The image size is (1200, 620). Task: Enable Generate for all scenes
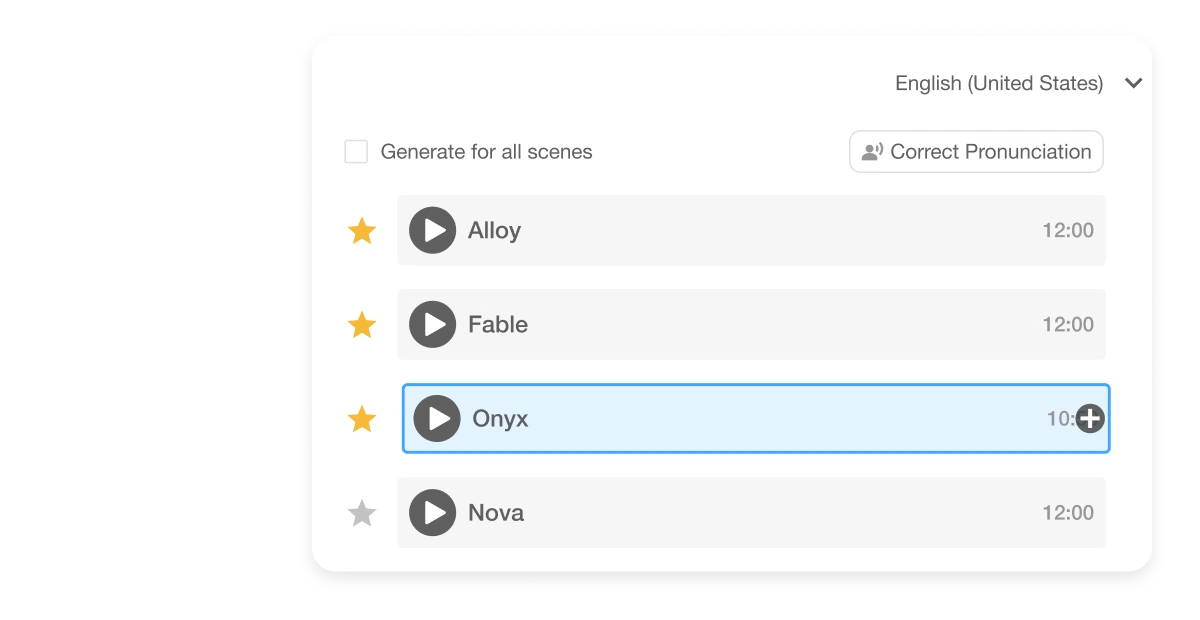(x=357, y=151)
